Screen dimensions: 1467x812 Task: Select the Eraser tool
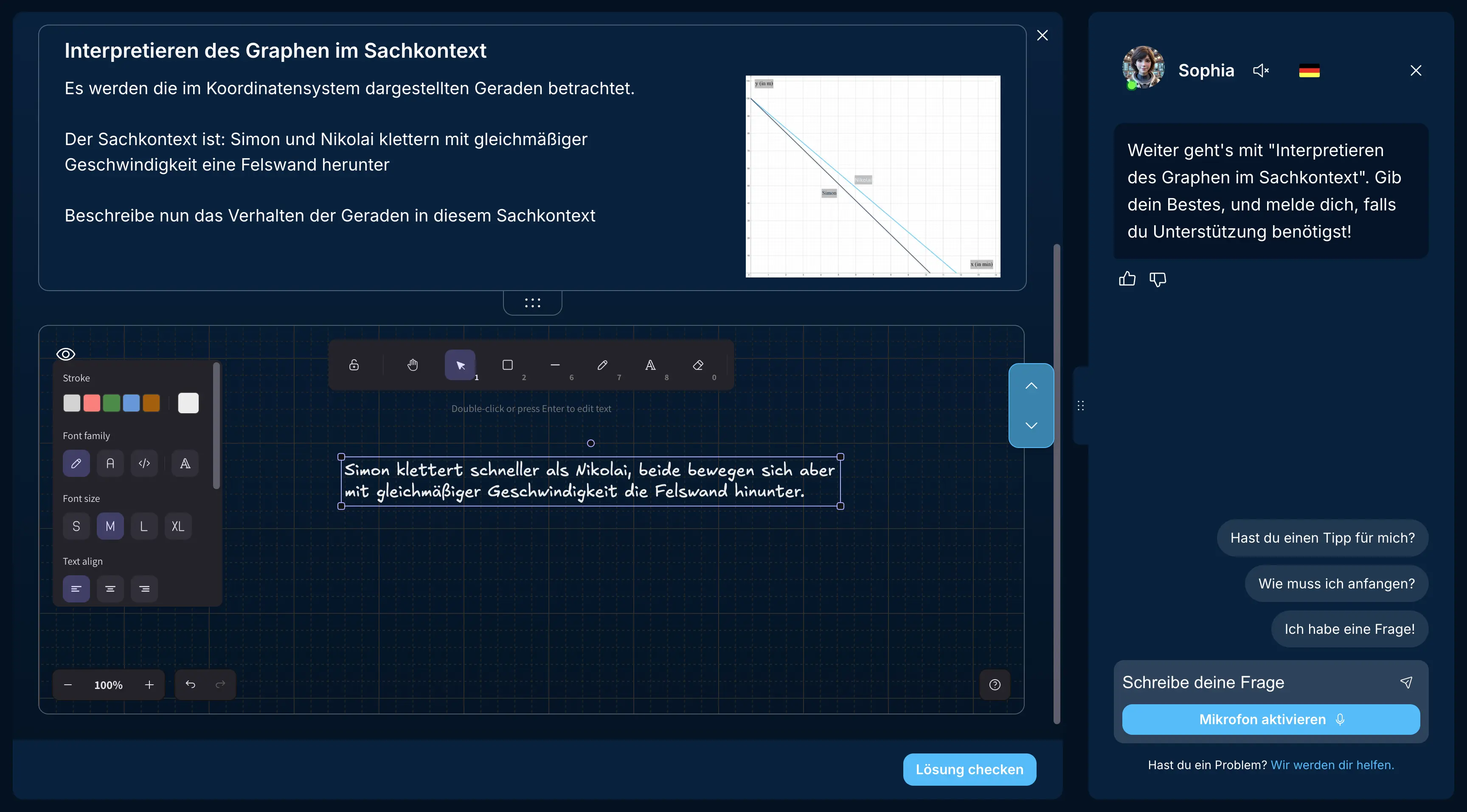pyautogui.click(x=697, y=365)
